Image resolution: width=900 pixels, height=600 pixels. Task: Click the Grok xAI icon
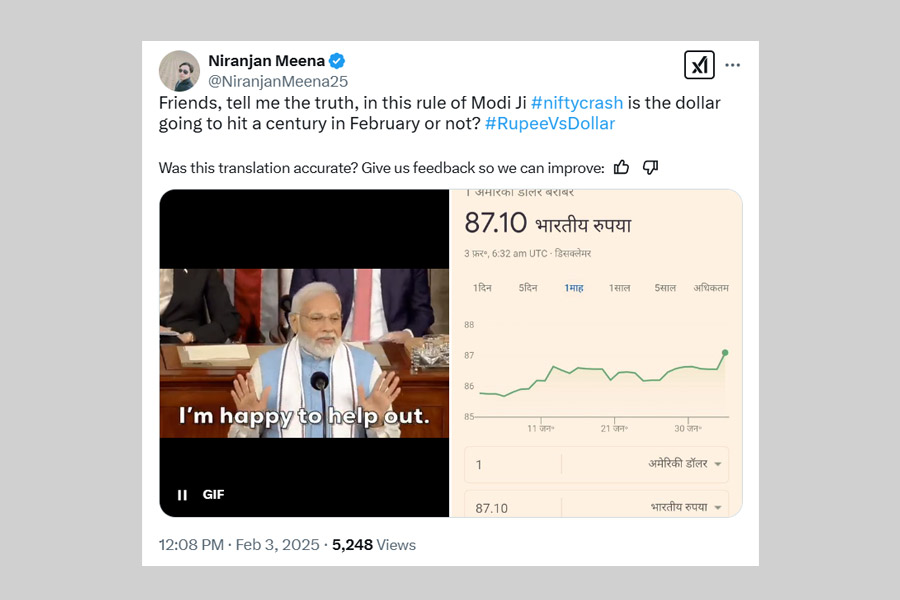click(699, 65)
